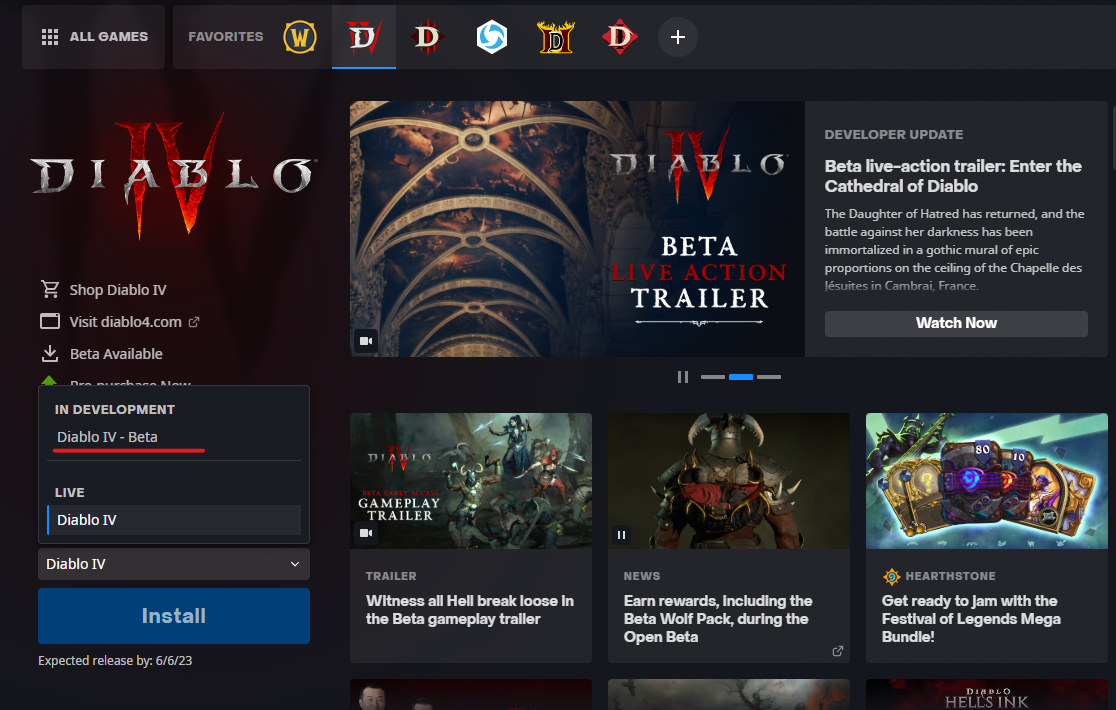Visit diablo4.com website link
The width and height of the screenshot is (1116, 710).
pyautogui.click(x=125, y=322)
